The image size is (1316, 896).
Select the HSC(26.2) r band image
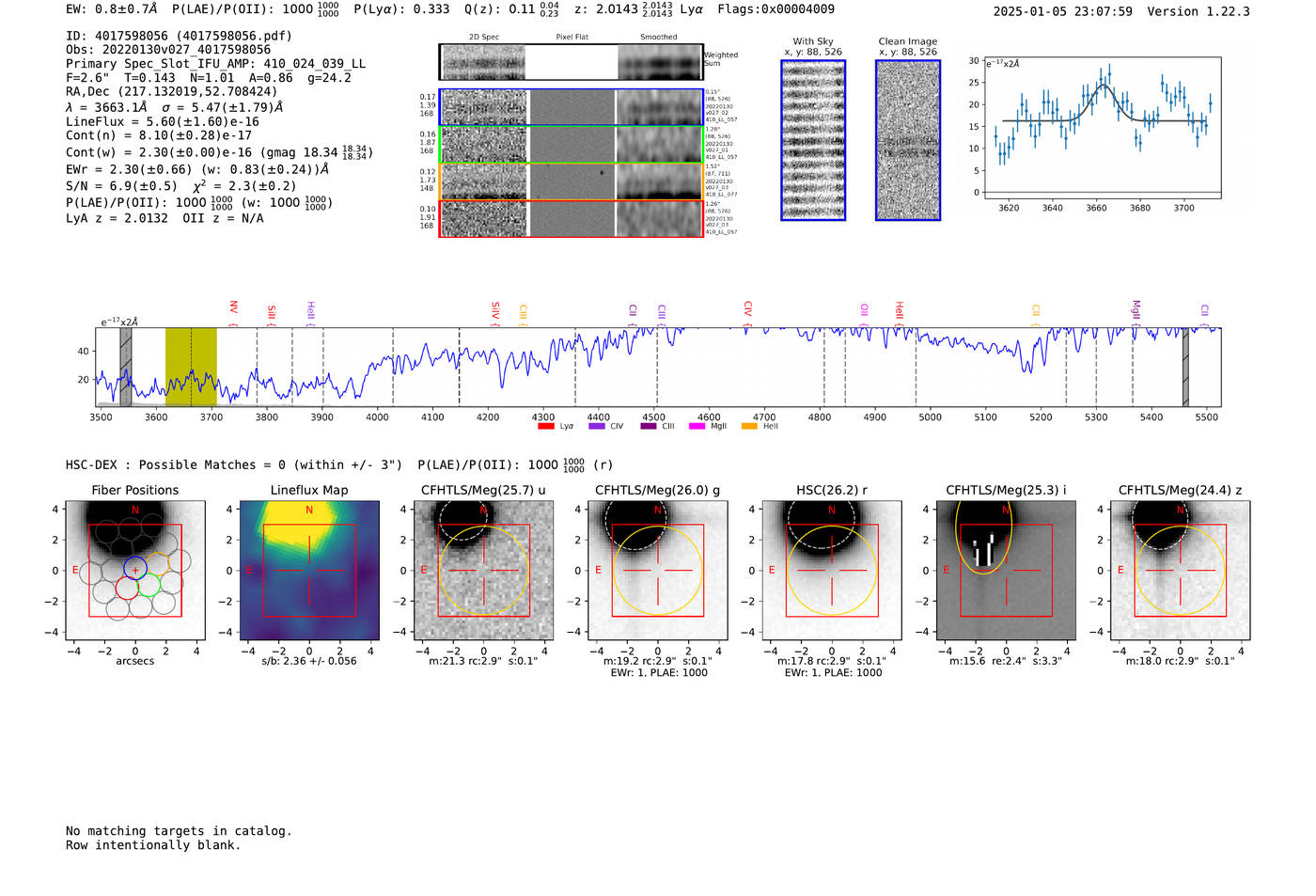tap(832, 570)
